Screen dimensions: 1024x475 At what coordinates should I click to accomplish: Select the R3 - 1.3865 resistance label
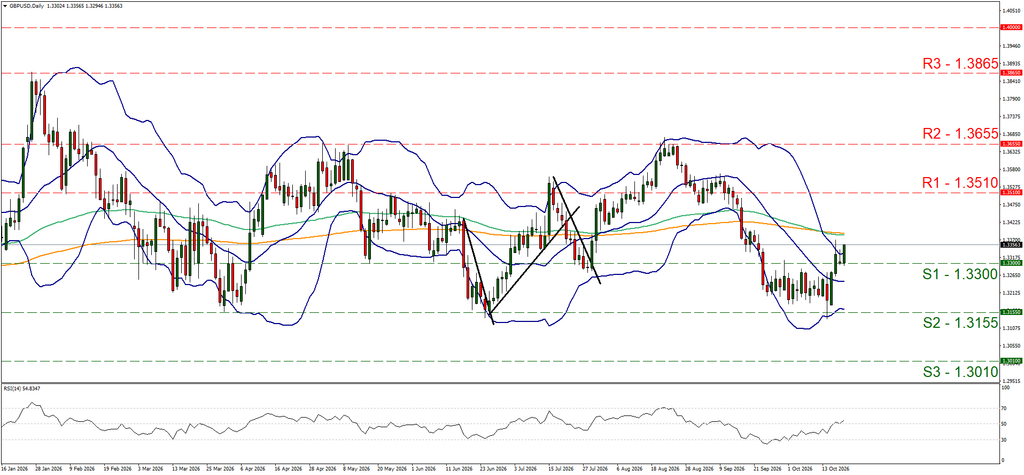pyautogui.click(x=960, y=64)
